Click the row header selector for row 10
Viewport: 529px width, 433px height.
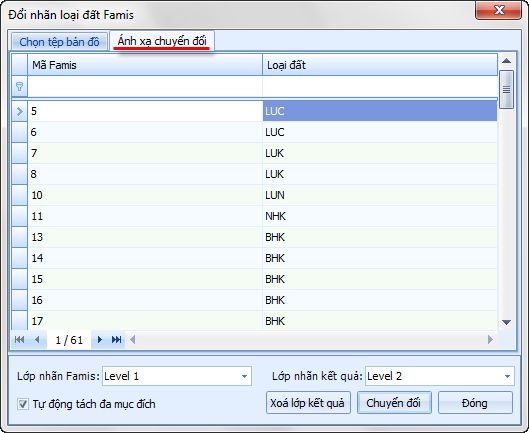tap(20, 195)
